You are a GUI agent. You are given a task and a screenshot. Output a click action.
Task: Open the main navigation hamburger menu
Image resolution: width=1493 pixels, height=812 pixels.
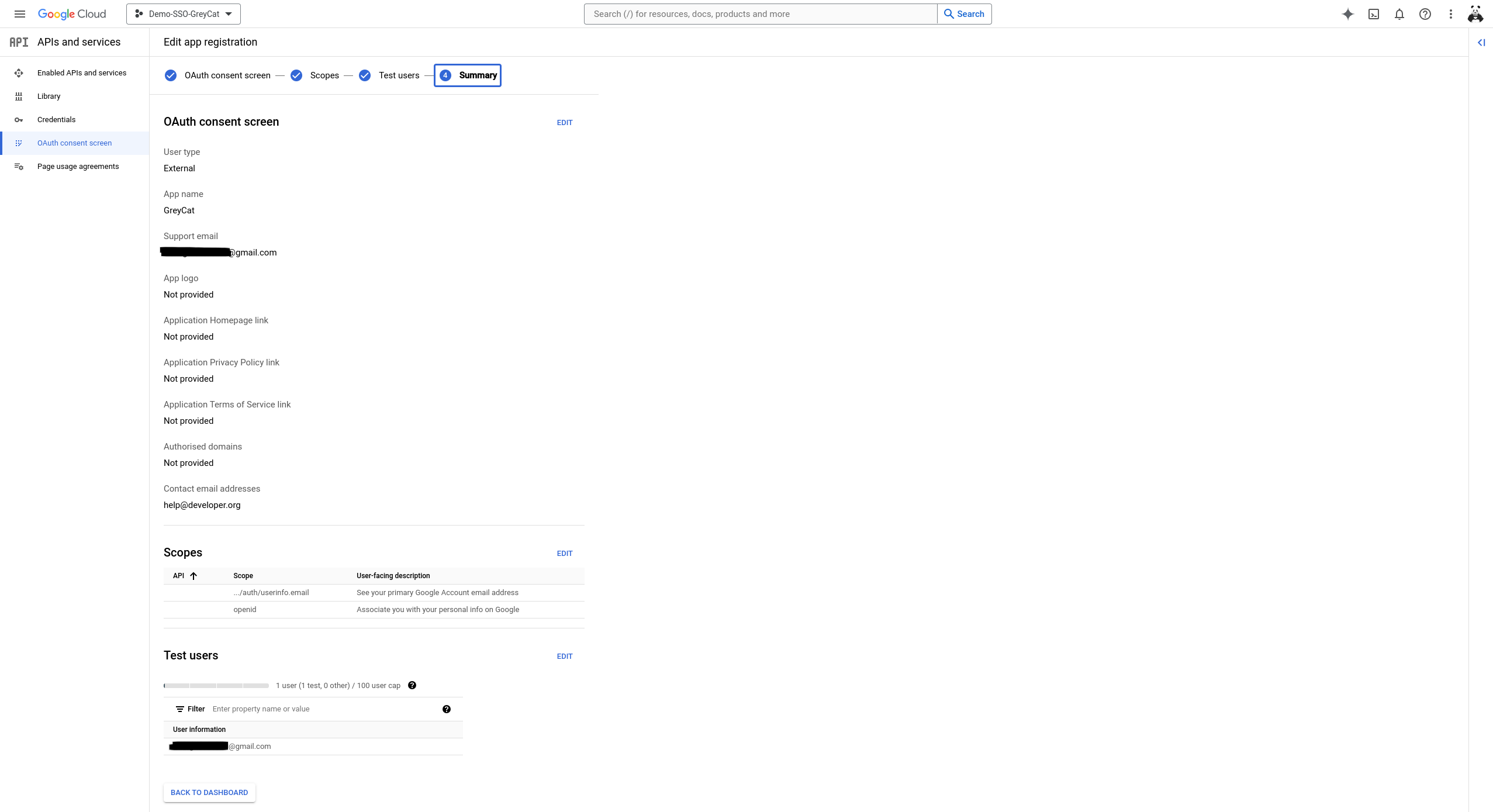tap(20, 14)
